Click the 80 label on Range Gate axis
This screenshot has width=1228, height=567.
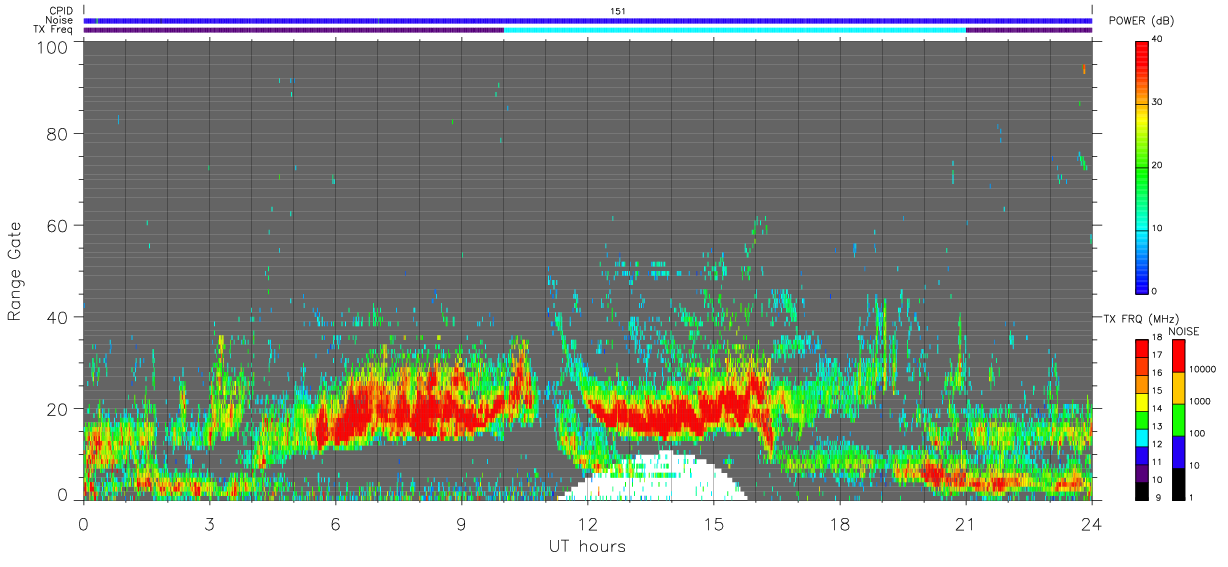point(59,133)
